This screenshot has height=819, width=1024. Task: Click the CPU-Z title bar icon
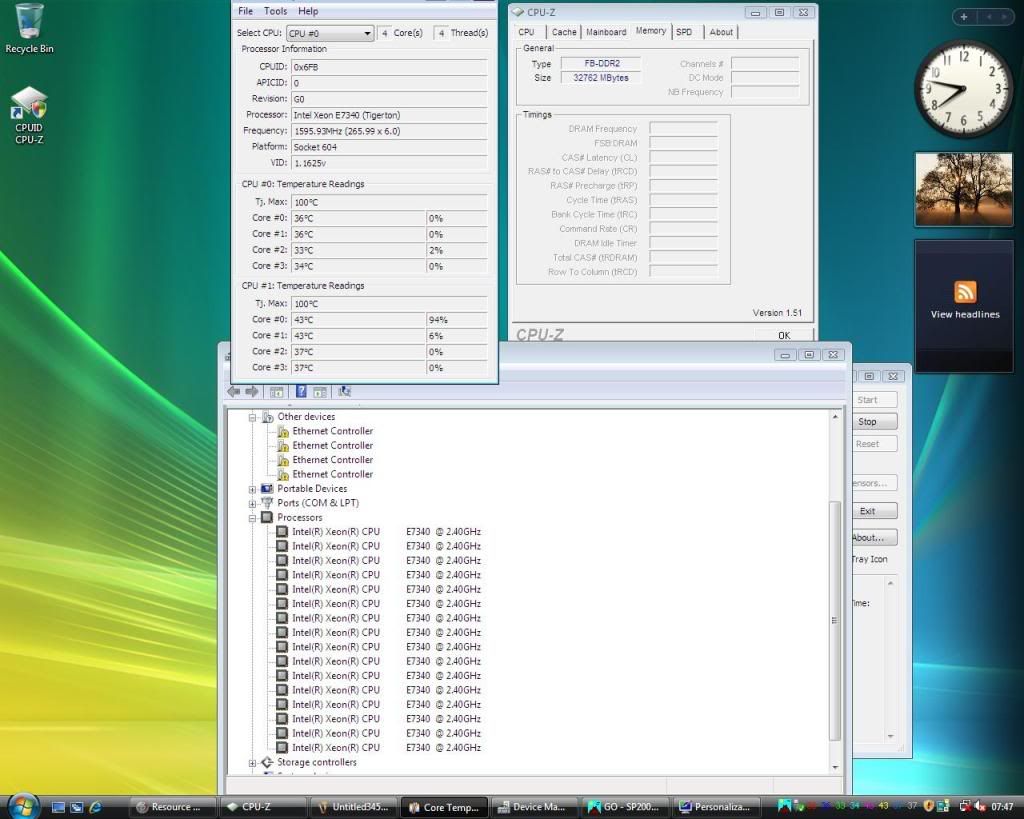[x=518, y=12]
